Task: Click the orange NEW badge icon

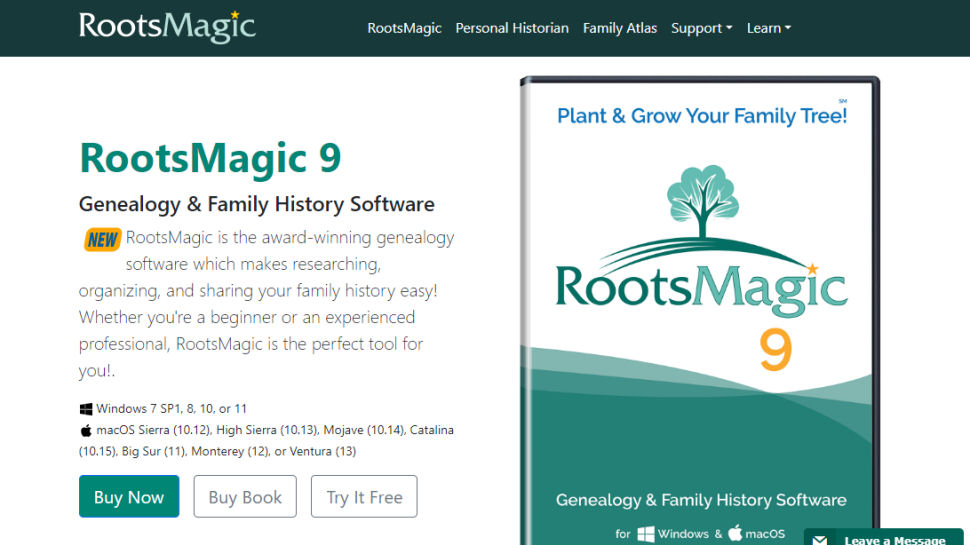Action: point(102,239)
